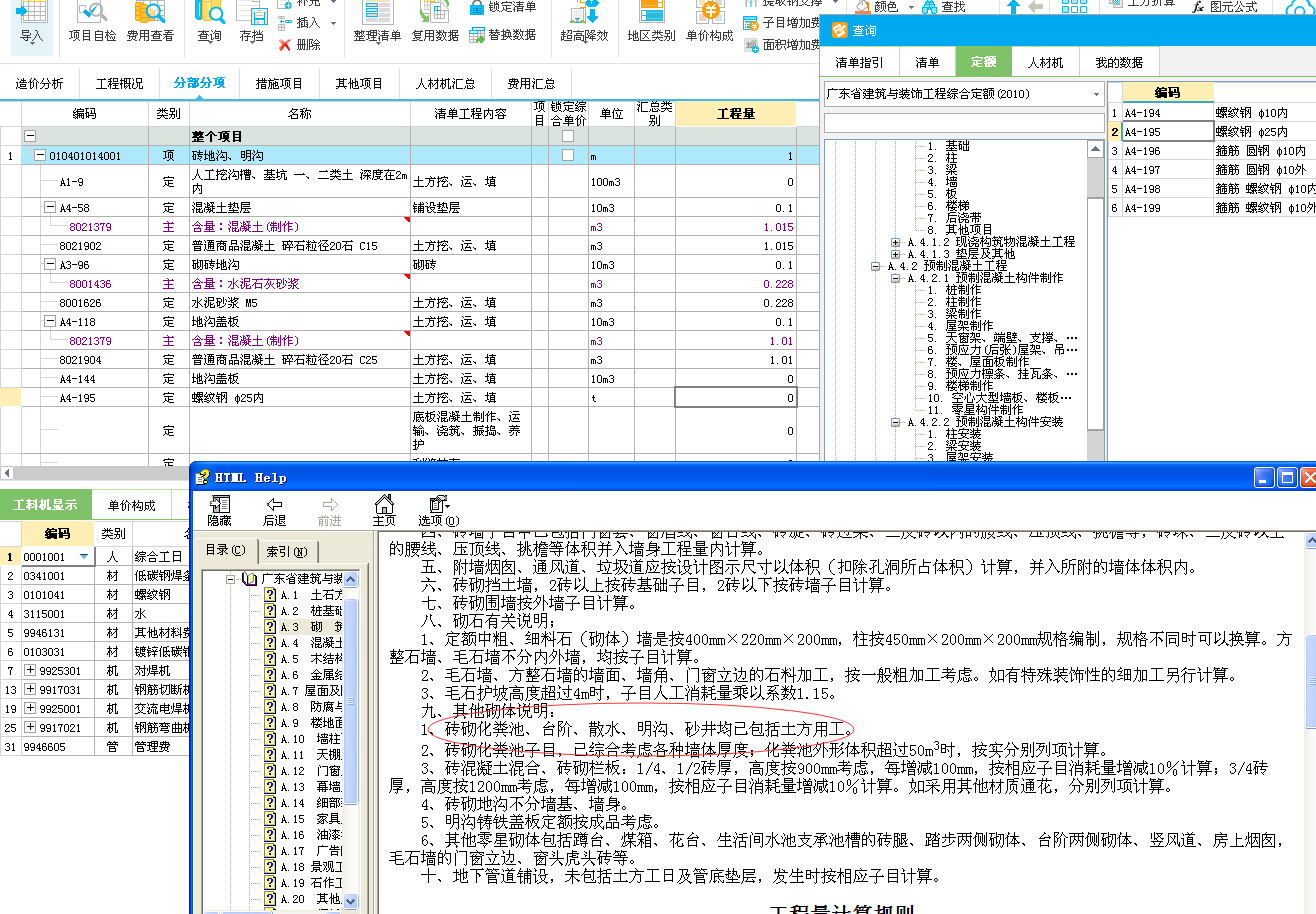The image size is (1316, 914).
Task: Switch to 造价分析 tab
Action: (x=39, y=84)
